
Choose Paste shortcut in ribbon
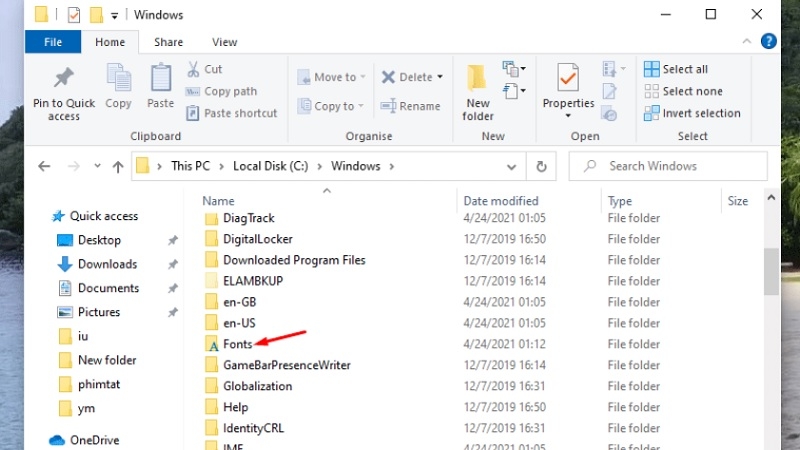[x=231, y=113]
